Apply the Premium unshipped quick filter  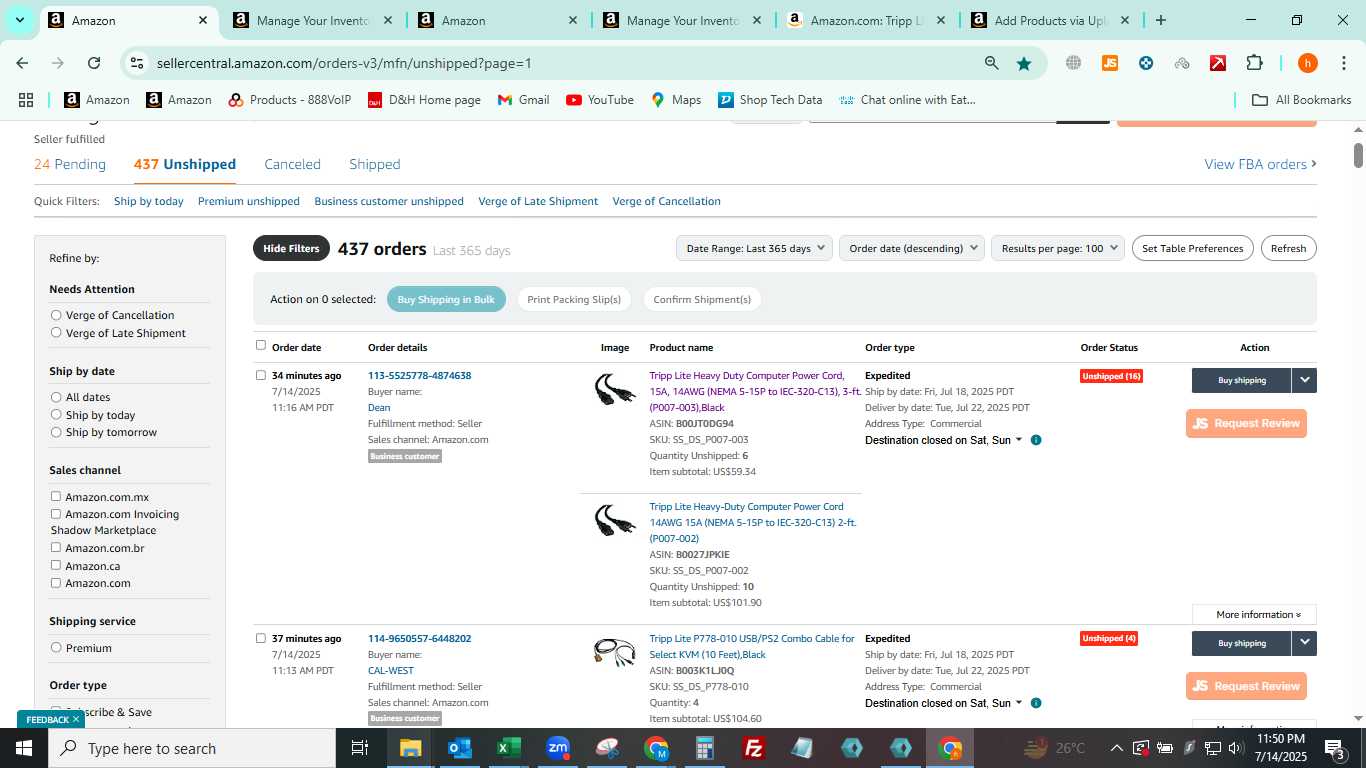249,201
